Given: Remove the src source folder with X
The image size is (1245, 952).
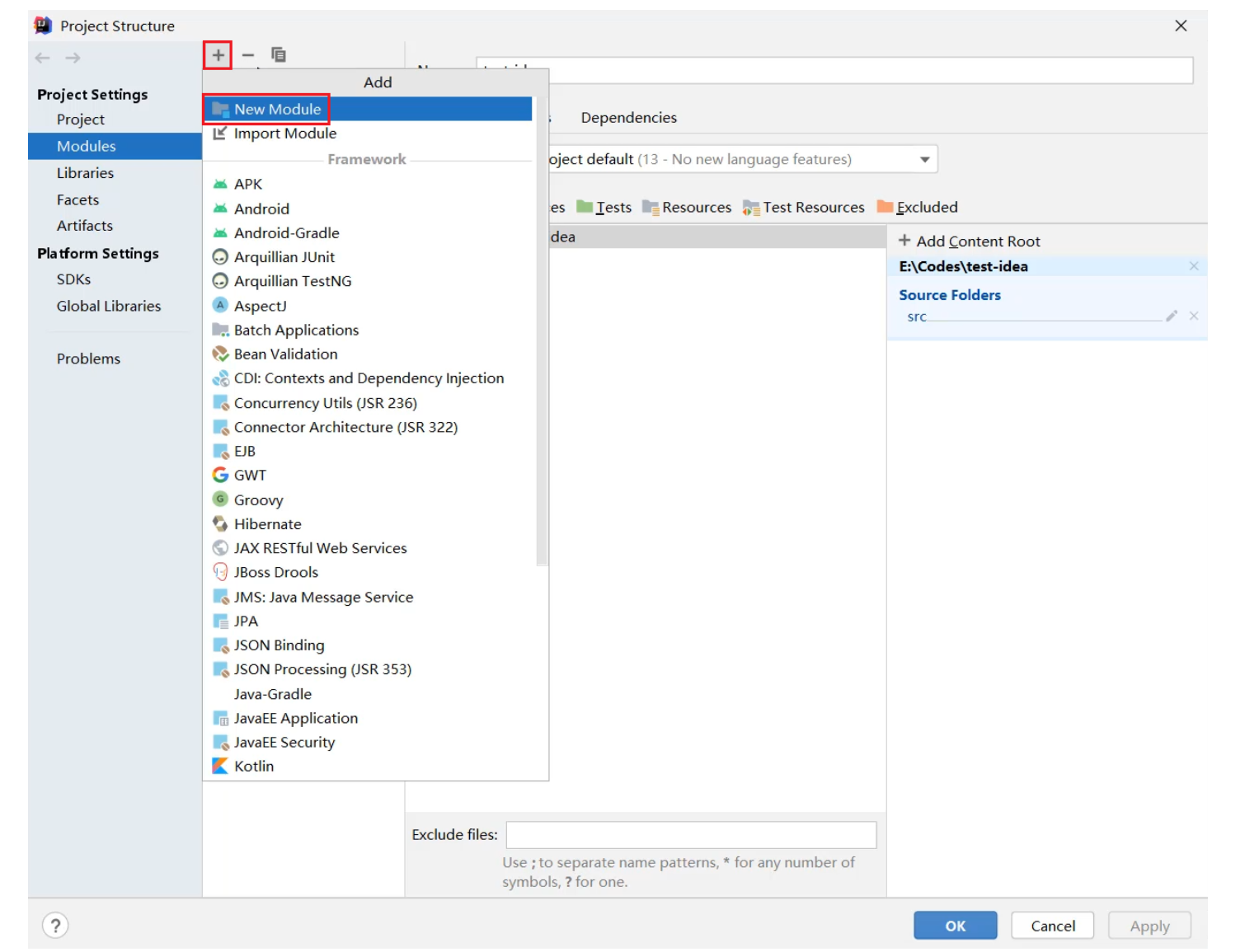Looking at the screenshot, I should (1194, 316).
